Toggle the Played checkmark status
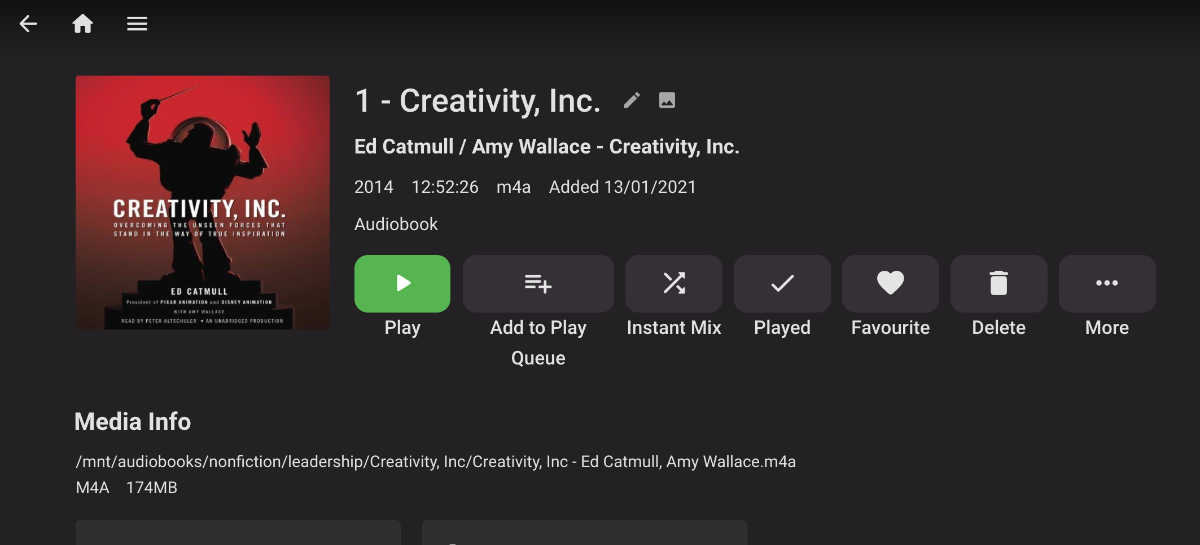 coord(782,284)
